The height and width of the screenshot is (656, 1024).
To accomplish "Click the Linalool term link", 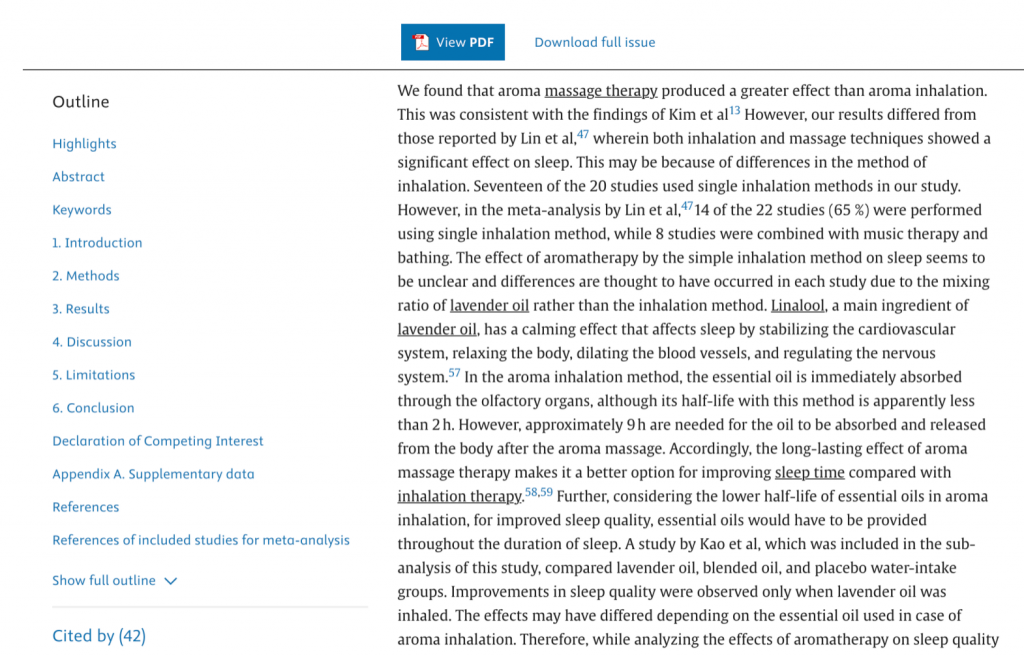I will pyautogui.click(x=796, y=305).
